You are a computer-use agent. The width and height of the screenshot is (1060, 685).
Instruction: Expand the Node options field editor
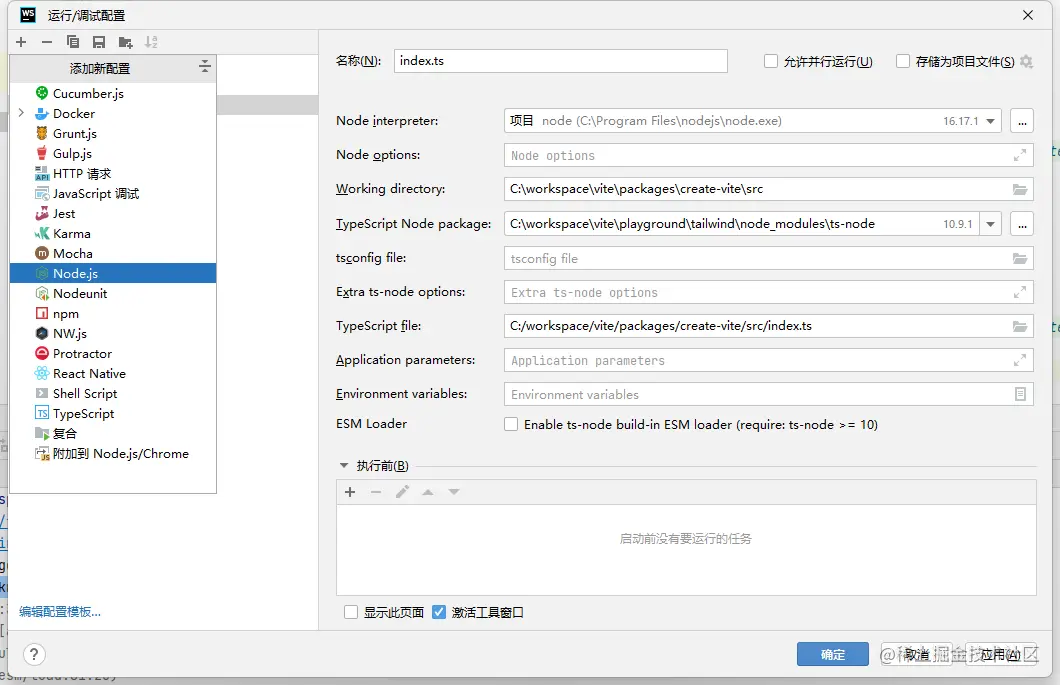point(1020,156)
